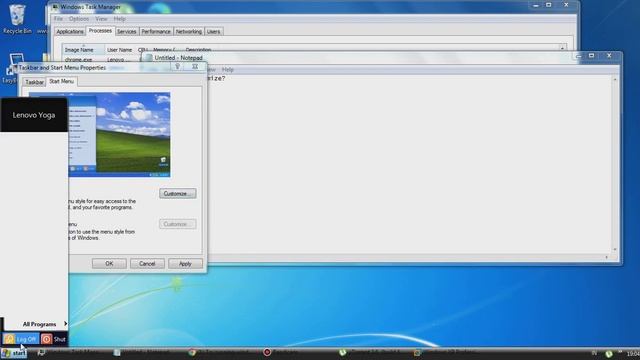The image size is (640, 360).
Task: Select the Taskbar tab in Properties dialog
Action: click(34, 82)
